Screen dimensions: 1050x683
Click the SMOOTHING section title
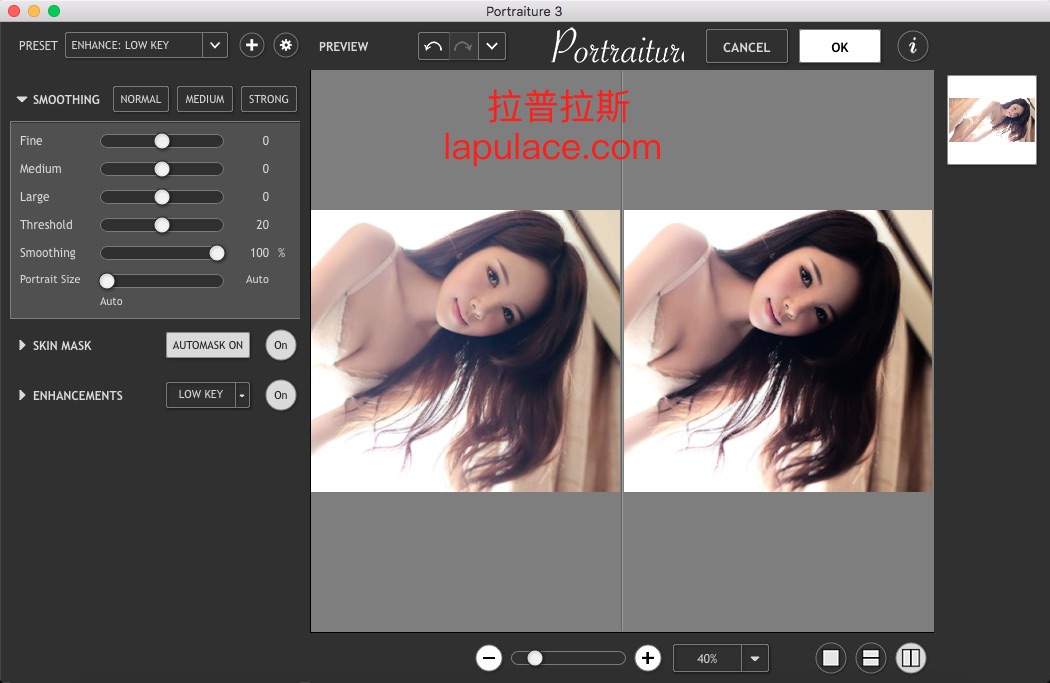pos(66,100)
